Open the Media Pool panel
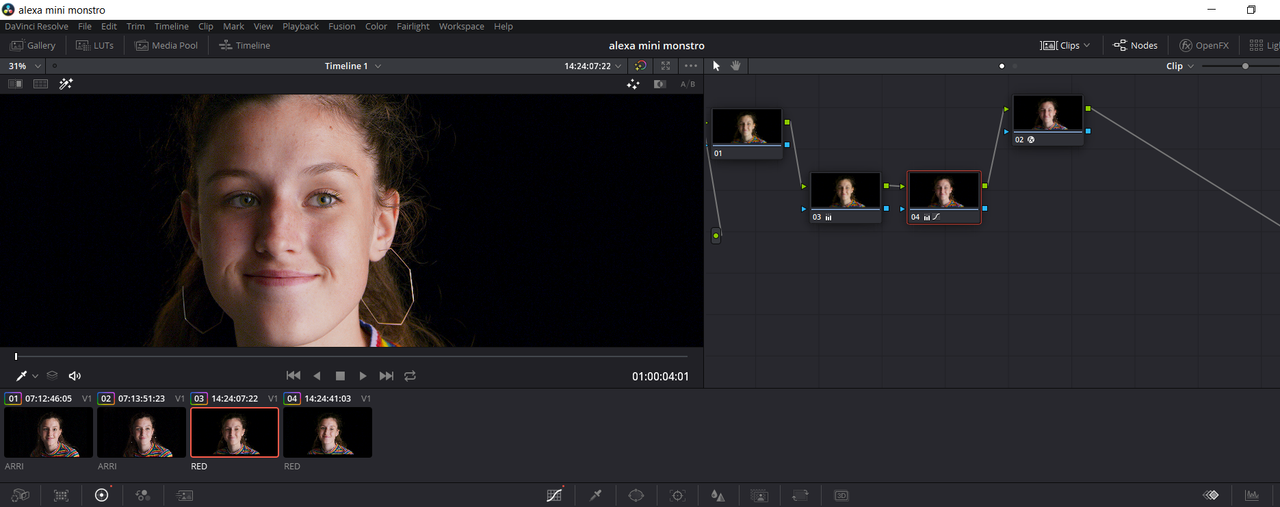This screenshot has width=1280, height=507. pyautogui.click(x=166, y=45)
